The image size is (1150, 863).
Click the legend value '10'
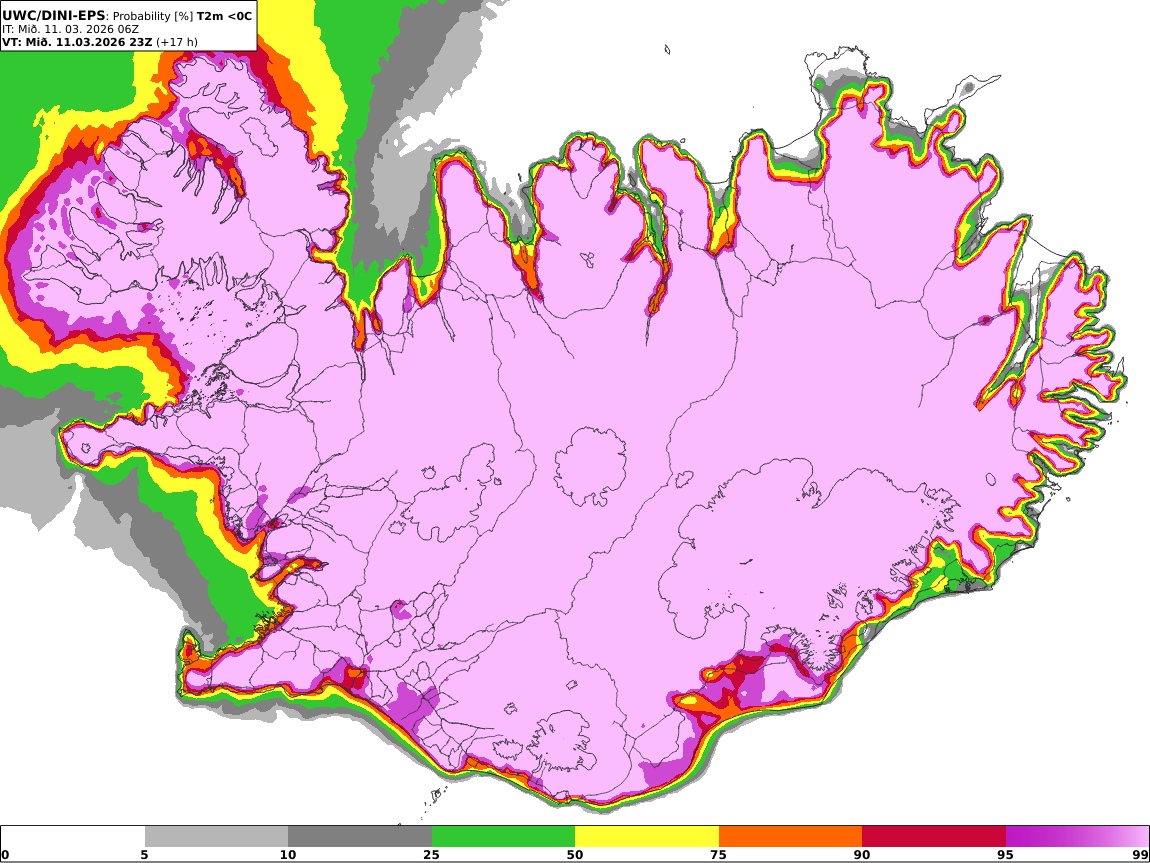[x=288, y=854]
